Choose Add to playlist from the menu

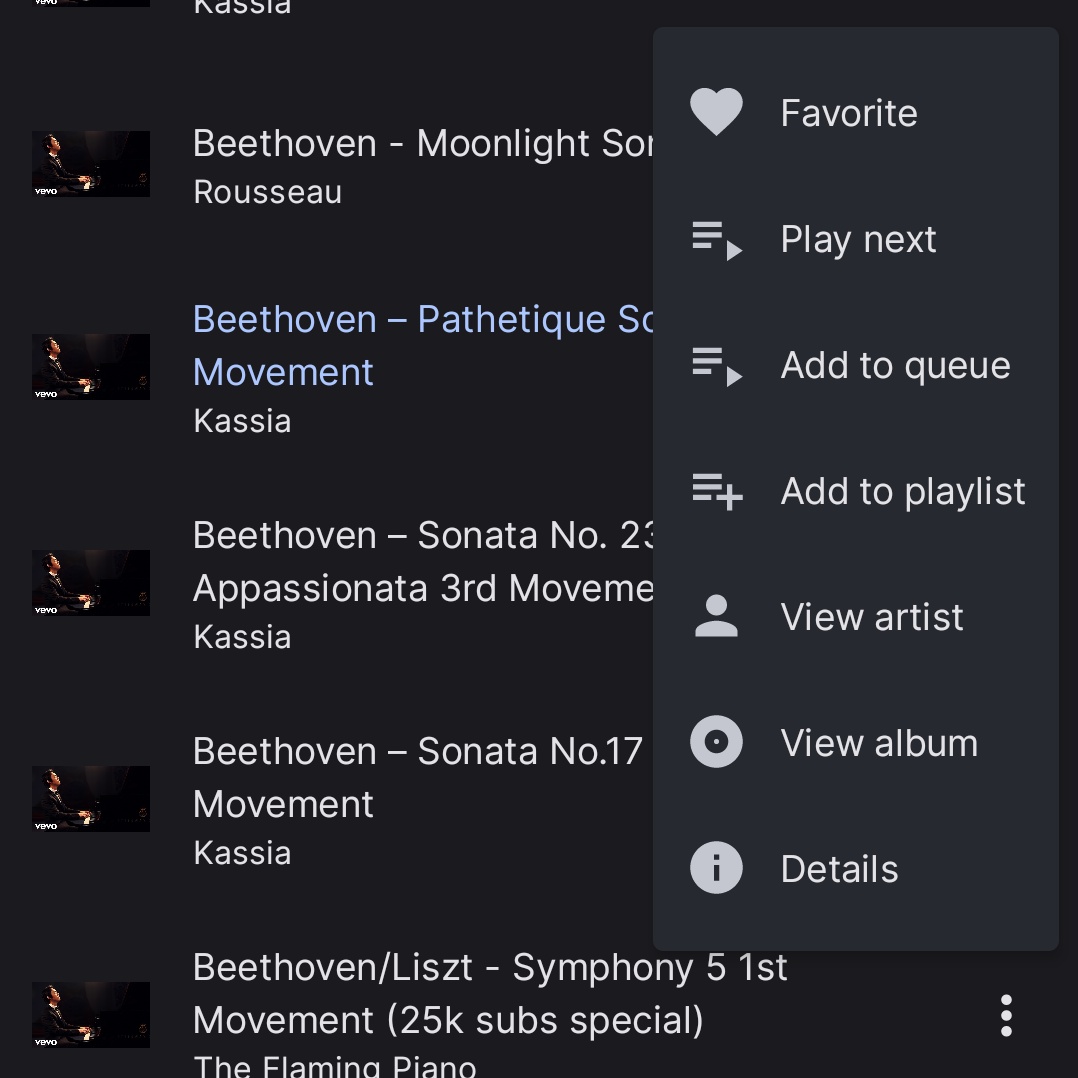(x=902, y=491)
